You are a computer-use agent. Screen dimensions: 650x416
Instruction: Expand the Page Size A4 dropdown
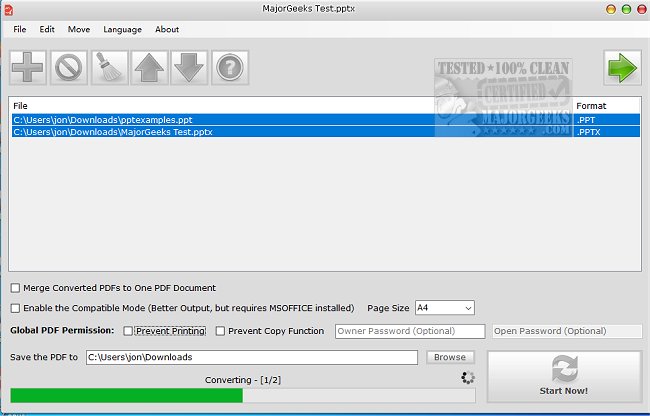tap(445, 308)
